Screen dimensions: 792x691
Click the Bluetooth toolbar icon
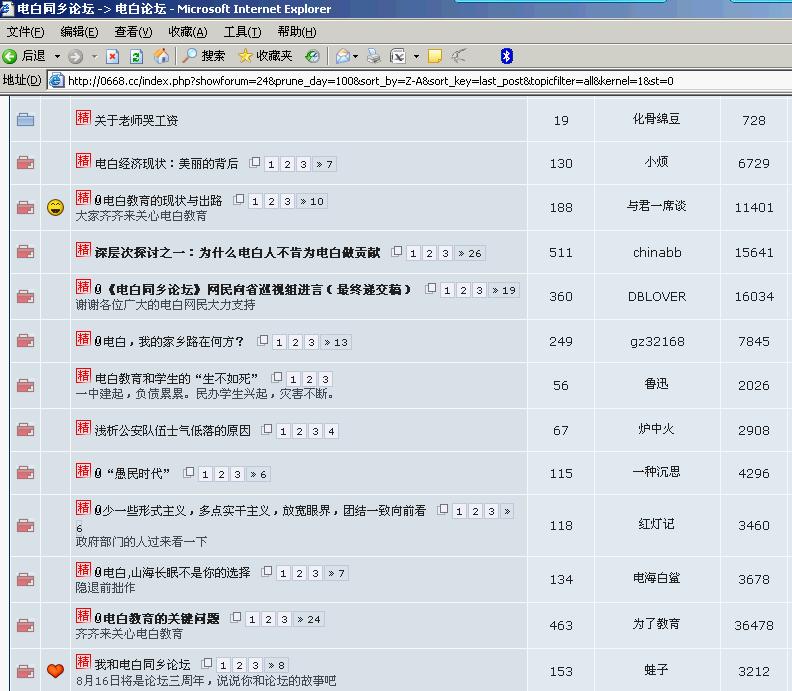pos(506,56)
